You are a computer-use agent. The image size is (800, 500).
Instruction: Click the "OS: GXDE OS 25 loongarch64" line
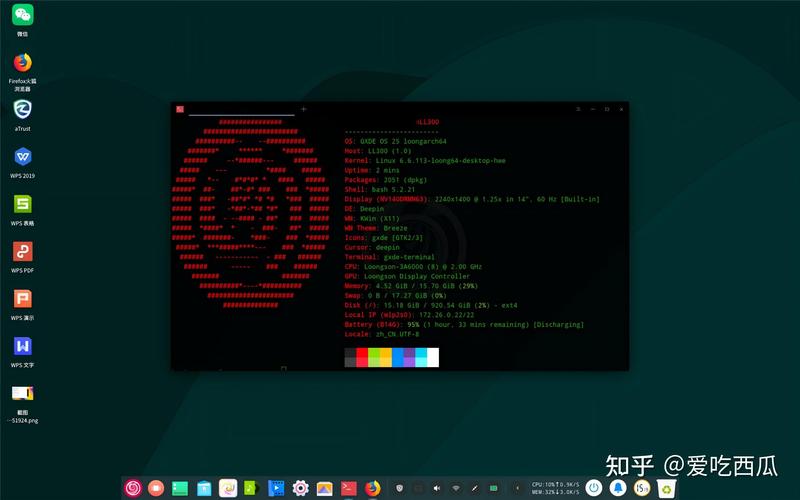coord(395,141)
